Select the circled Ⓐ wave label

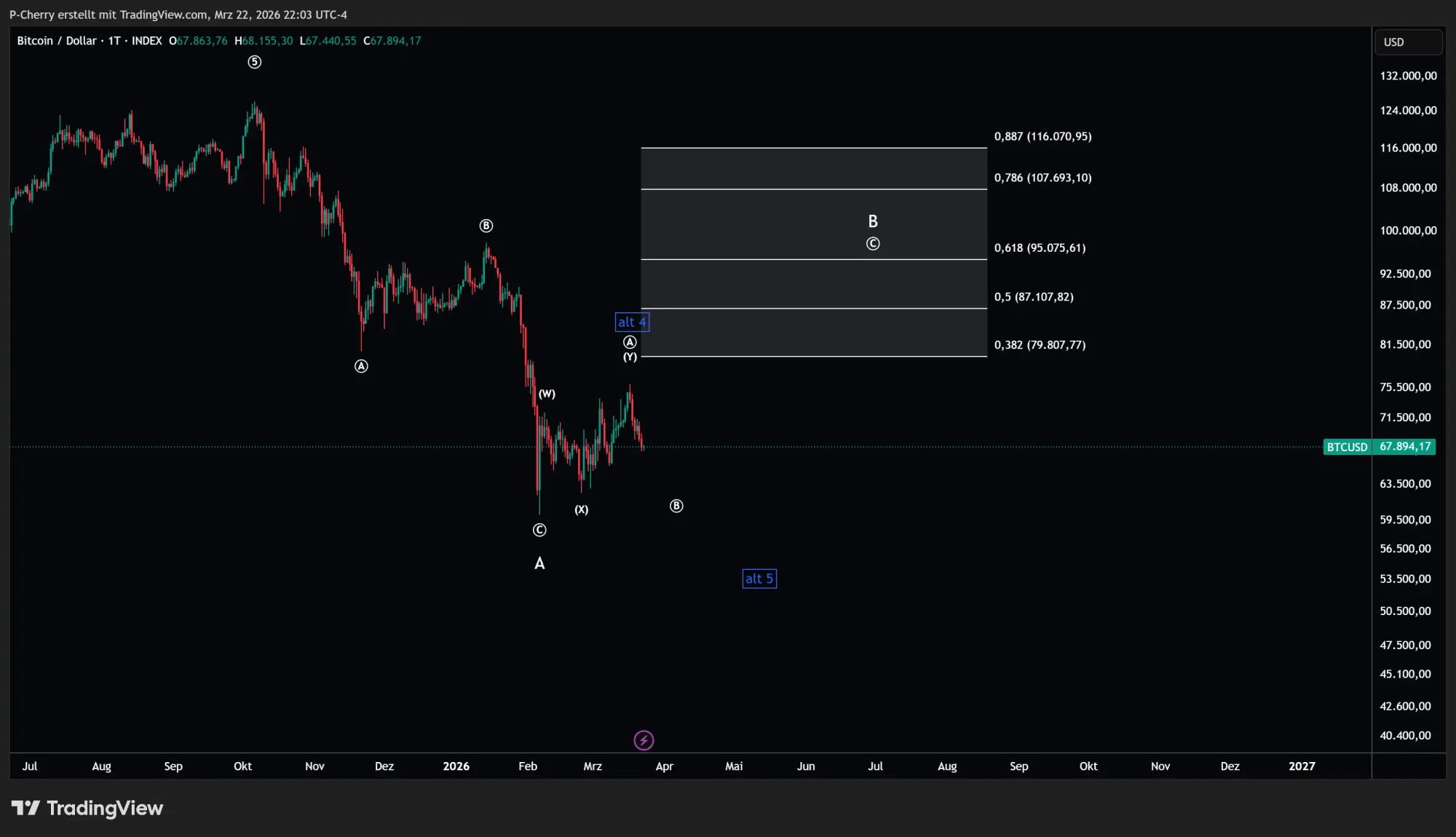point(360,366)
